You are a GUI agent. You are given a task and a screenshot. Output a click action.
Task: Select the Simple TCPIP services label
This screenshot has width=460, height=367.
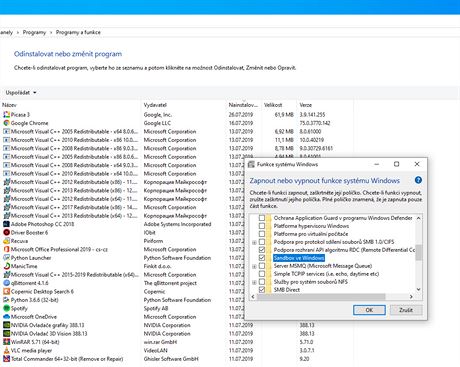326,274
